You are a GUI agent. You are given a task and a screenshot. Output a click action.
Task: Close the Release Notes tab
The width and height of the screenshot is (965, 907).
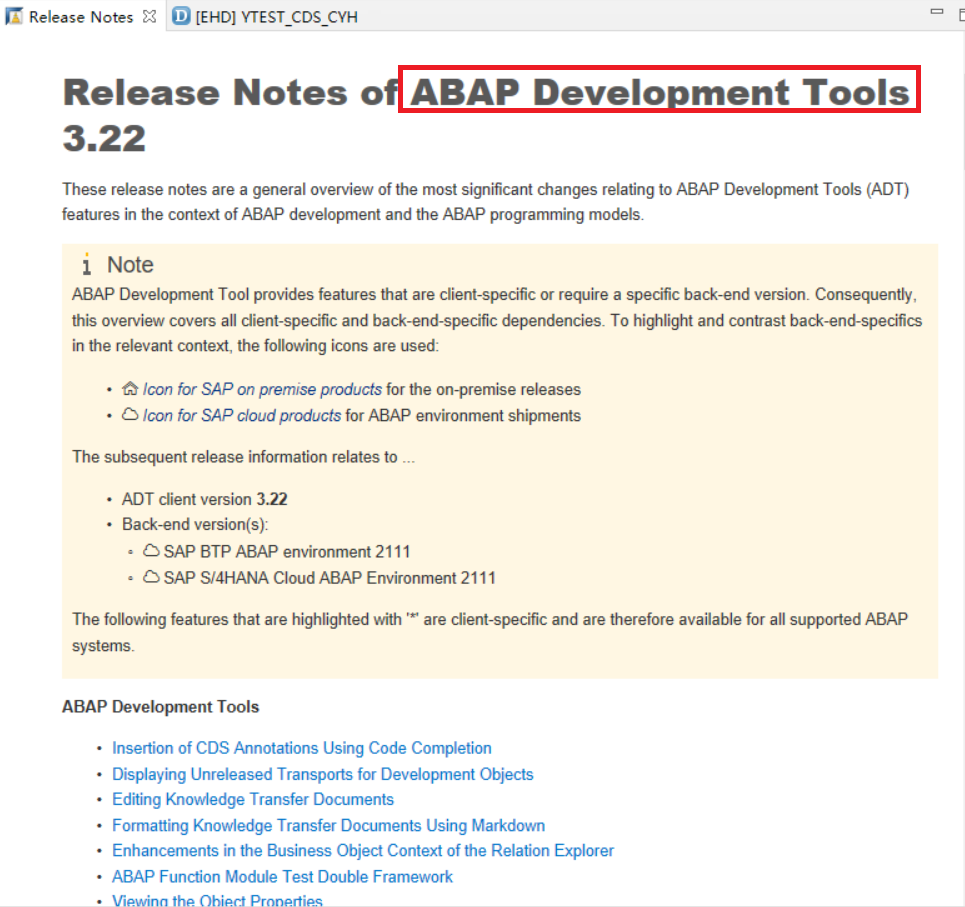pyautogui.click(x=149, y=17)
